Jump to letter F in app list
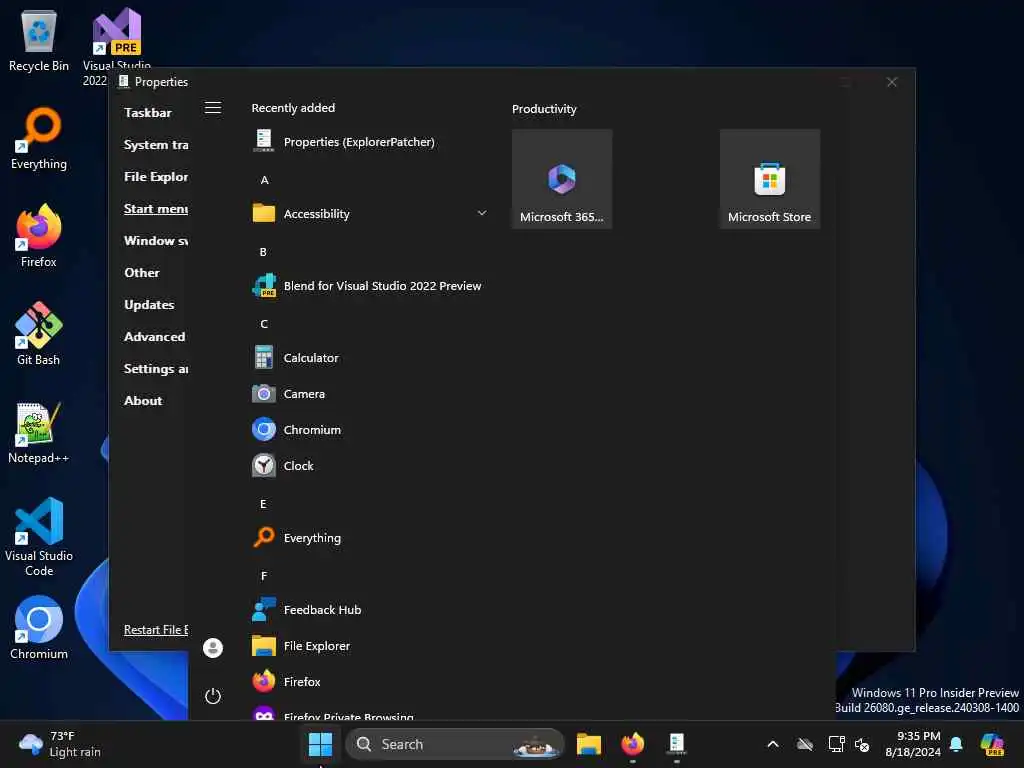 pos(264,575)
